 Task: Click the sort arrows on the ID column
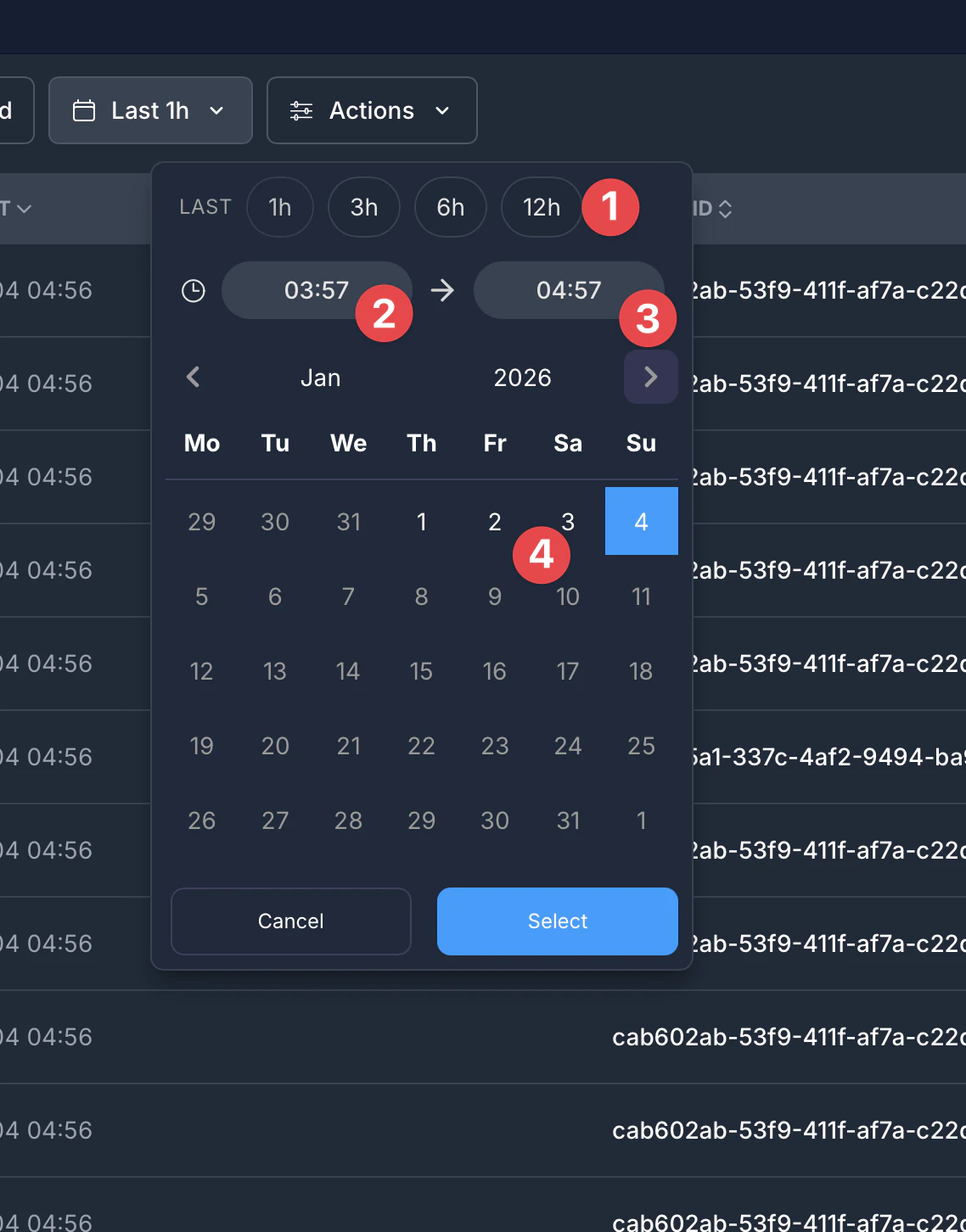click(727, 209)
